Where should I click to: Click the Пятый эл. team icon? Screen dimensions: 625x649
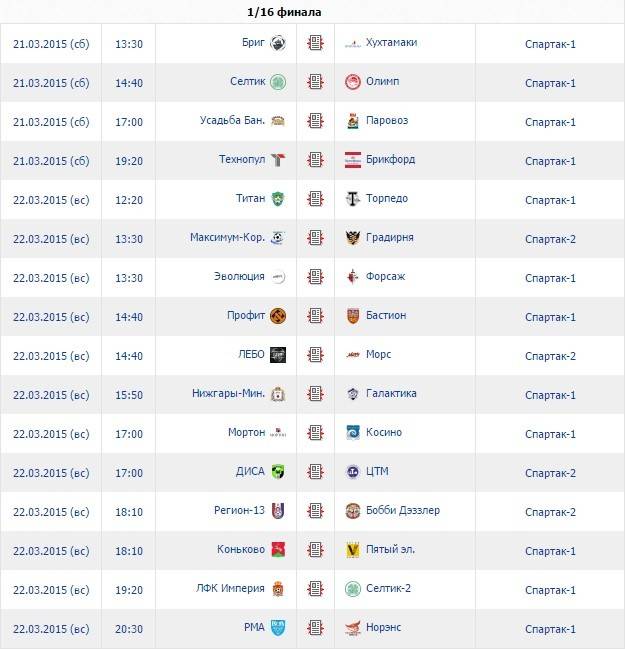[x=352, y=550]
